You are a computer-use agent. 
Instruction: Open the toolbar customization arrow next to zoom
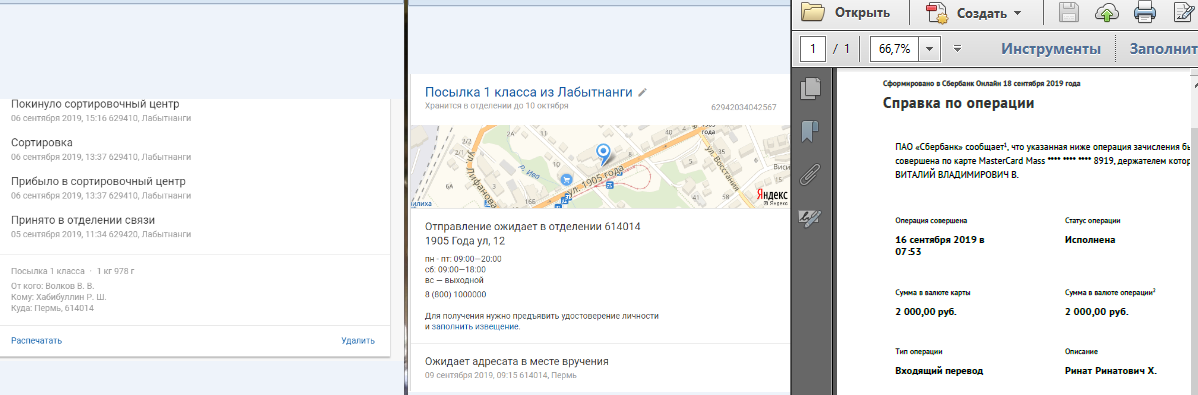[957, 49]
